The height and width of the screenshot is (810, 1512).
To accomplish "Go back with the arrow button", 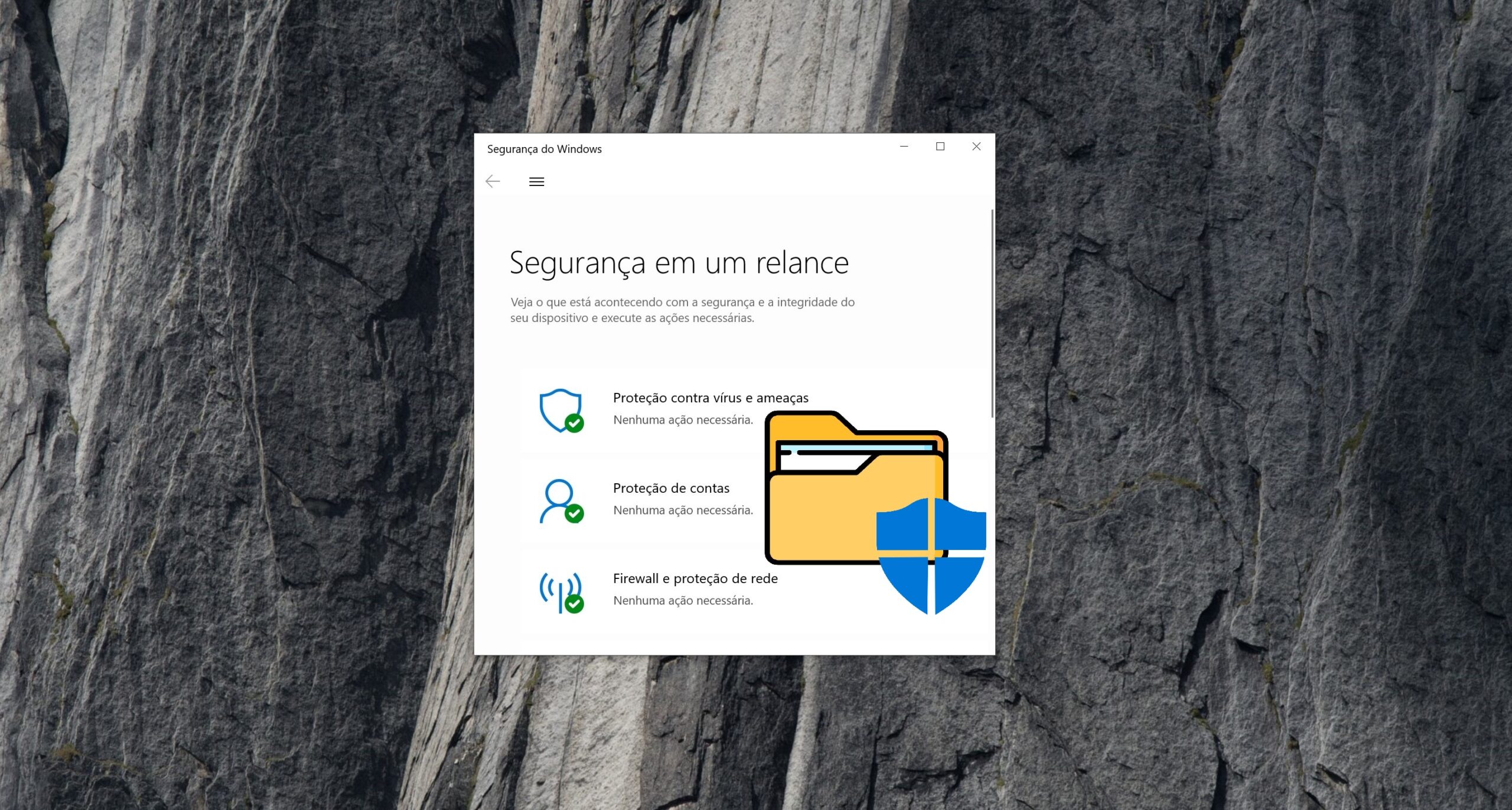I will [493, 181].
